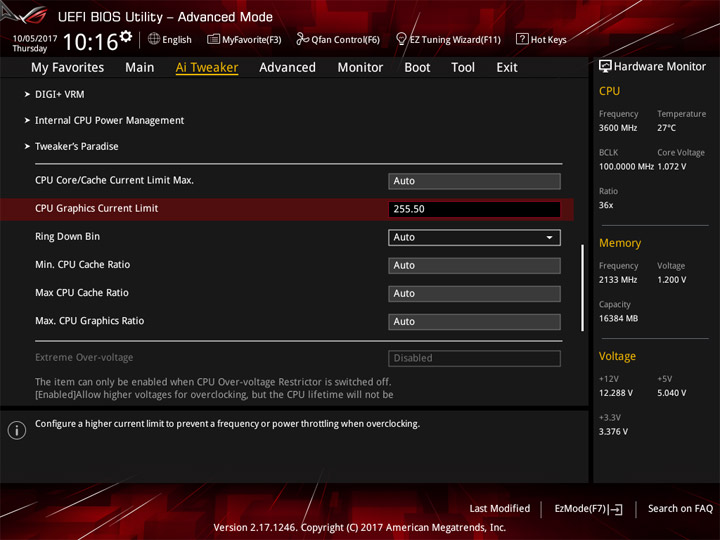Click the Ring Down Bin dropdown arrow

(549, 237)
